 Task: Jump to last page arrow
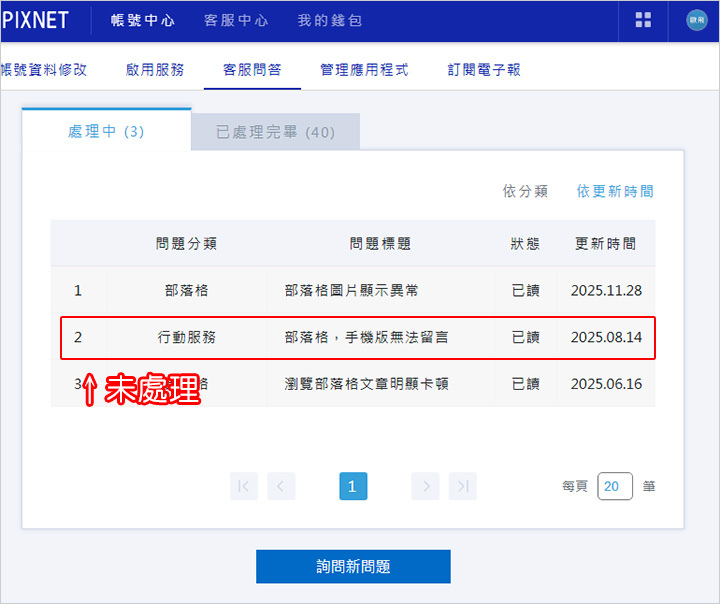click(463, 486)
